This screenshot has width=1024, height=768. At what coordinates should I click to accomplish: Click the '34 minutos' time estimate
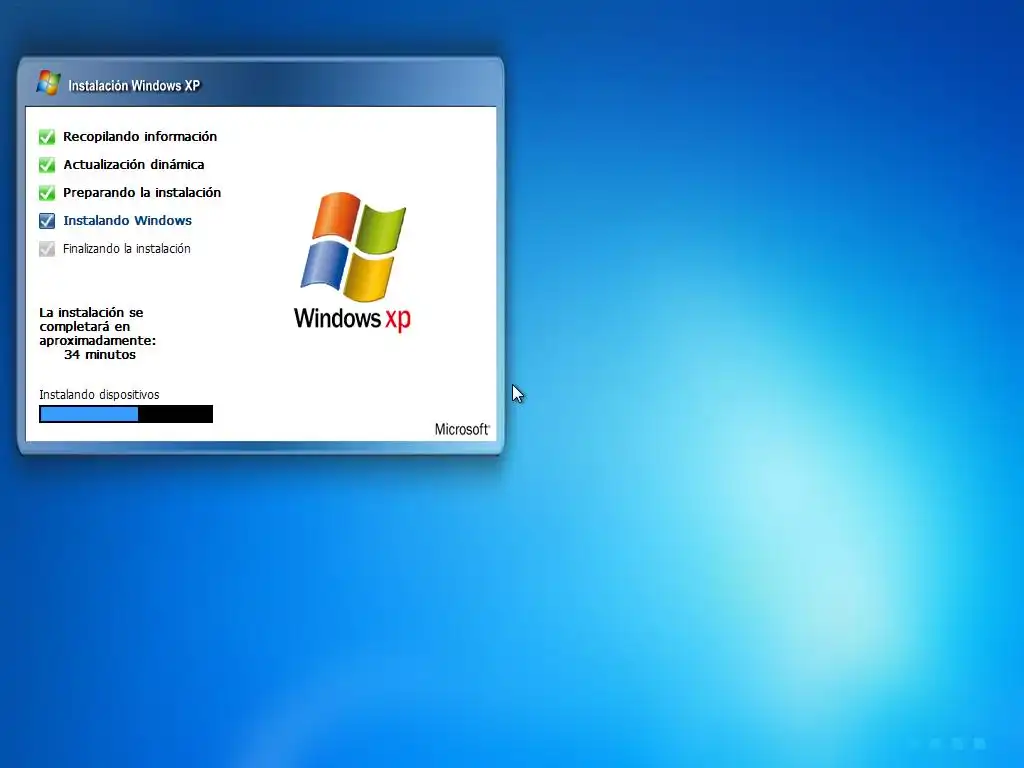pyautogui.click(x=100, y=355)
